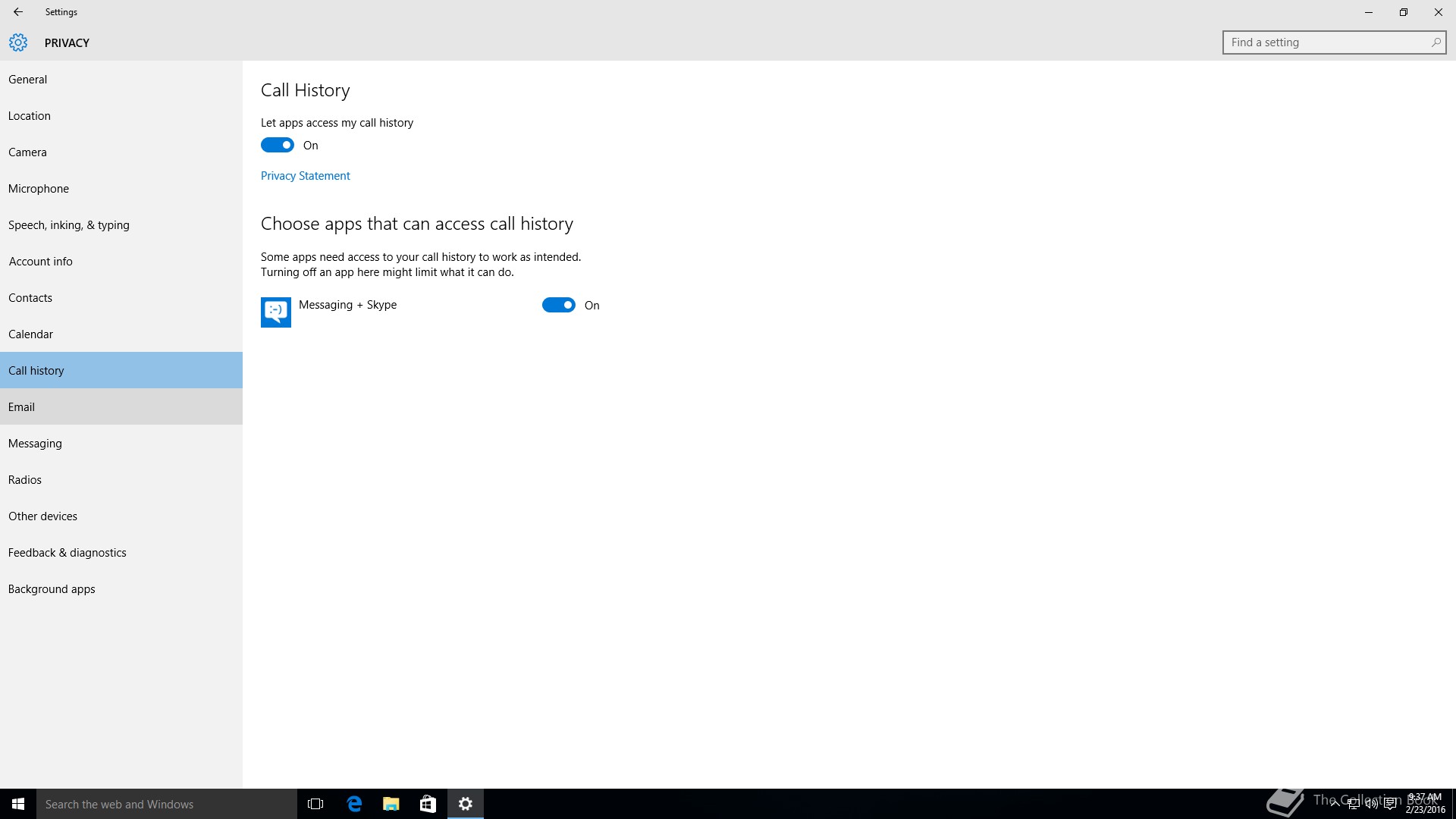Open the Start menu

pyautogui.click(x=18, y=804)
